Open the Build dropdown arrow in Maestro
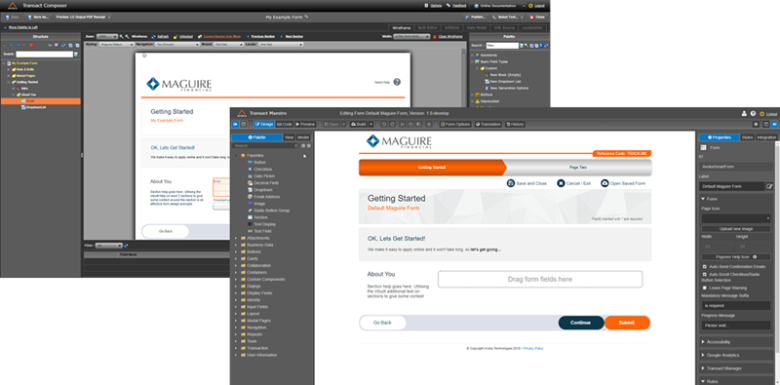780x385 pixels. pos(371,124)
